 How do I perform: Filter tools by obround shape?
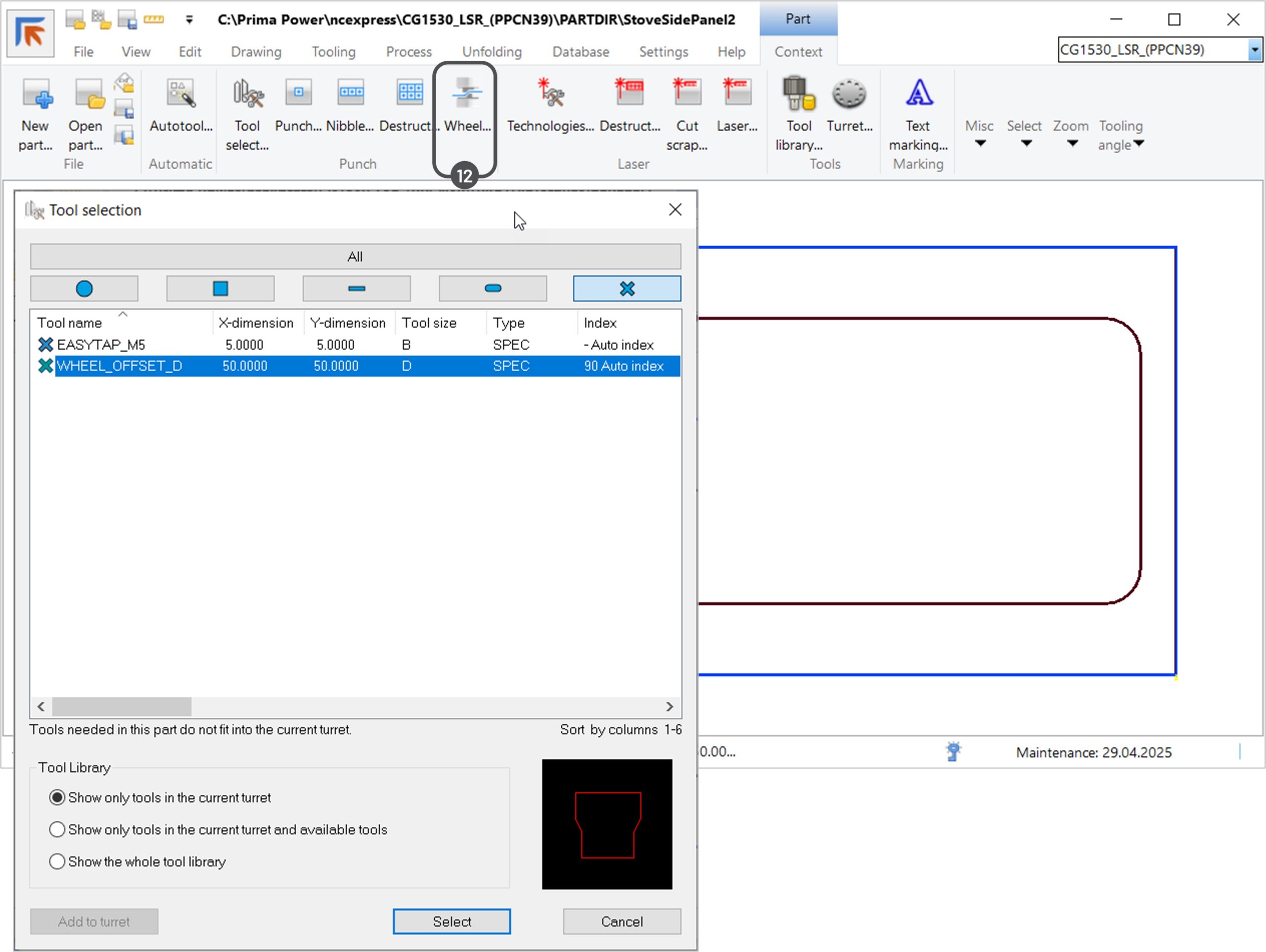pyautogui.click(x=493, y=288)
